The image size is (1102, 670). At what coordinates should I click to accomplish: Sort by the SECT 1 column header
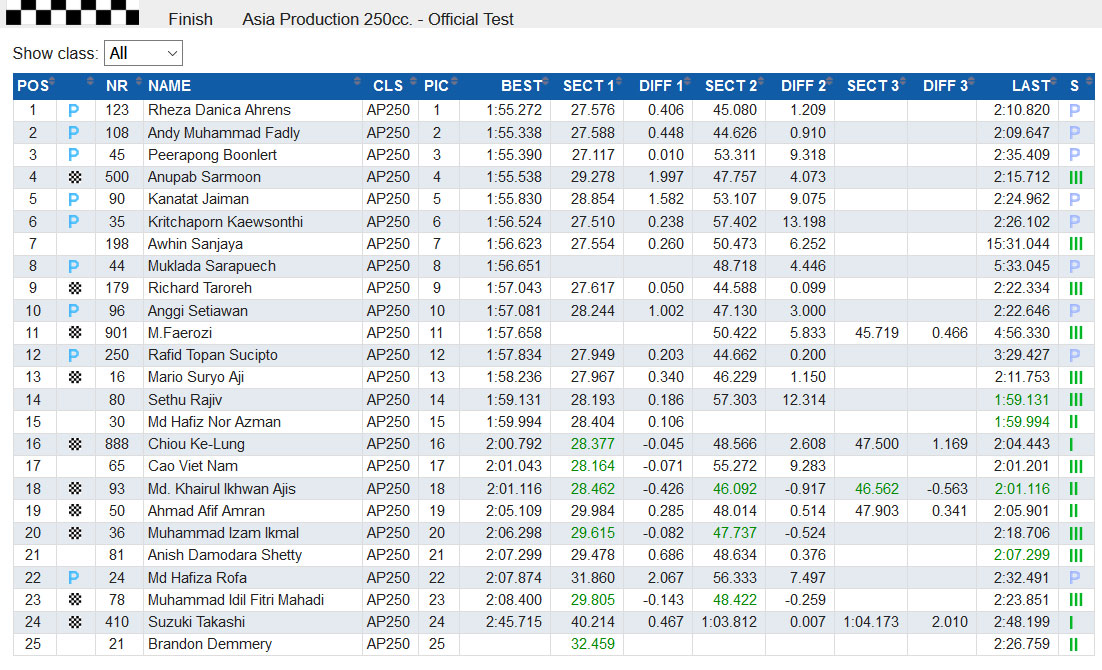[588, 86]
